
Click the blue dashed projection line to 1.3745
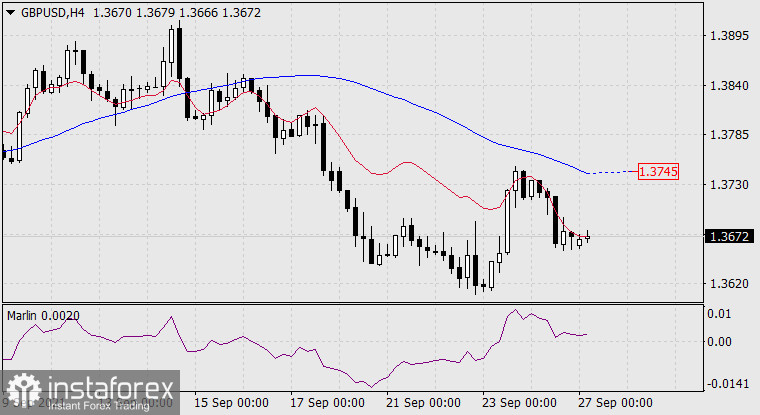[x=613, y=172]
